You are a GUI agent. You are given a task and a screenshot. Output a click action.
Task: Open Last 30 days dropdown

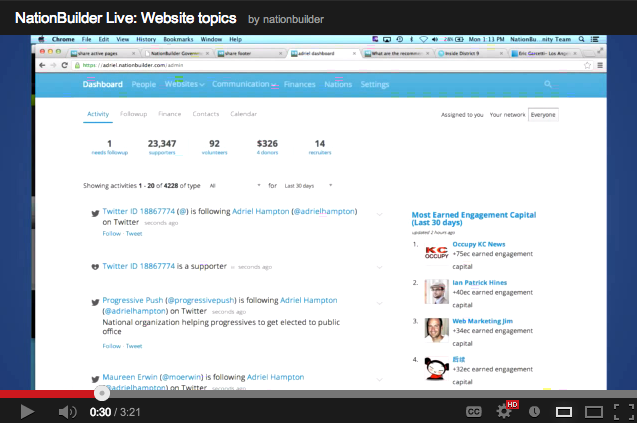[308, 186]
